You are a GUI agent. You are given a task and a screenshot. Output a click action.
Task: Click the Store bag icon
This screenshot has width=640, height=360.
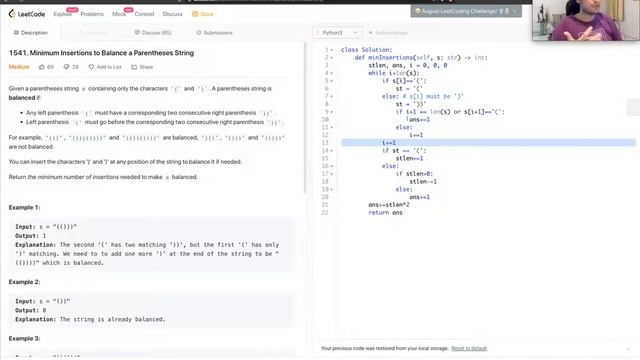[195, 14]
